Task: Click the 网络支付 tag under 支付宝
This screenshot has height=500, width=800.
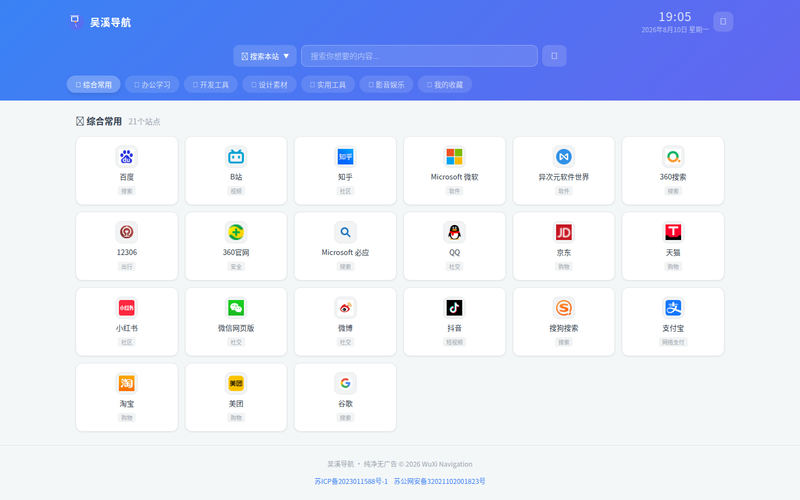Action: point(673,342)
